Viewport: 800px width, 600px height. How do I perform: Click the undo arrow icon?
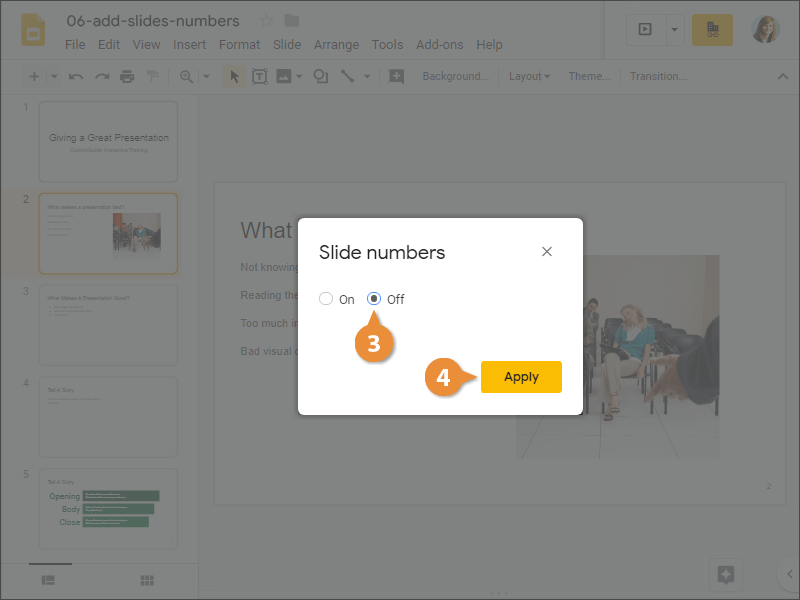point(76,76)
